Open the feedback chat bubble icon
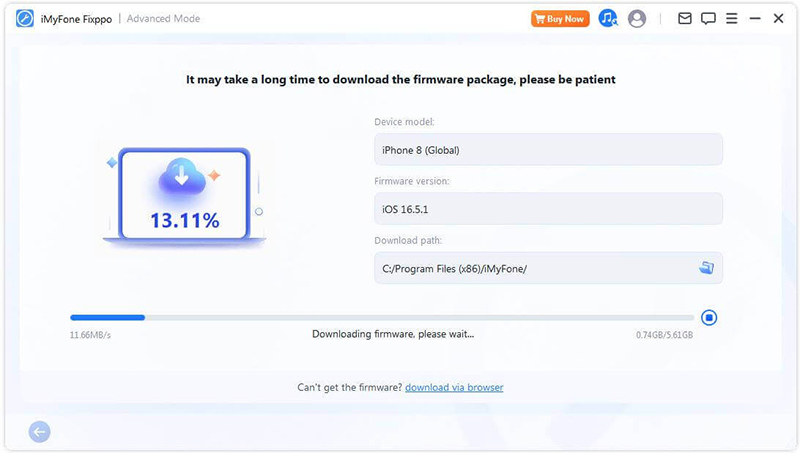The height and width of the screenshot is (453, 800). point(708,19)
